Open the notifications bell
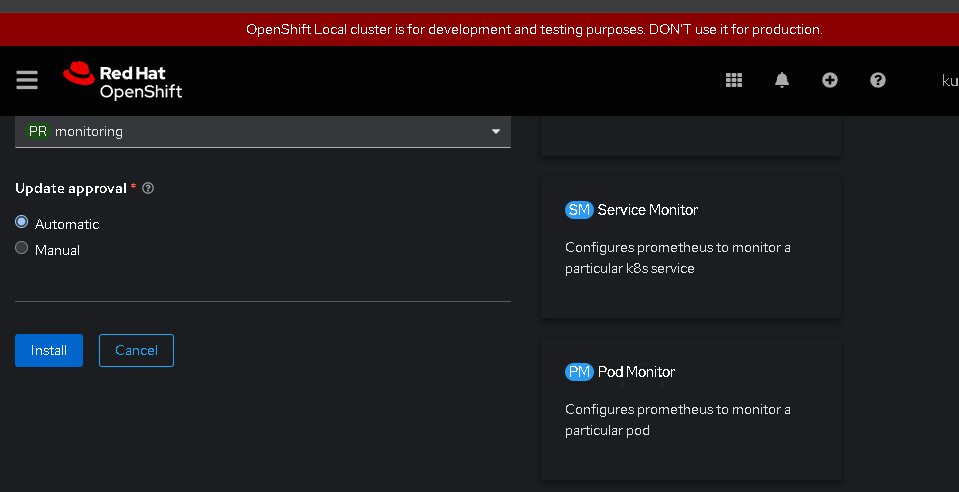 click(x=782, y=80)
